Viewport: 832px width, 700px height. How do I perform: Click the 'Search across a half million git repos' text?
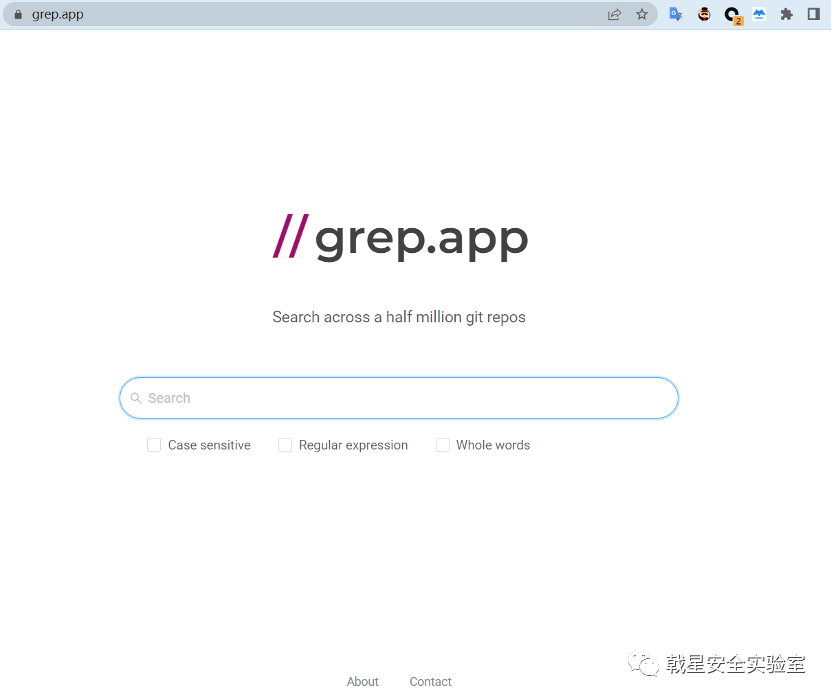pos(399,317)
